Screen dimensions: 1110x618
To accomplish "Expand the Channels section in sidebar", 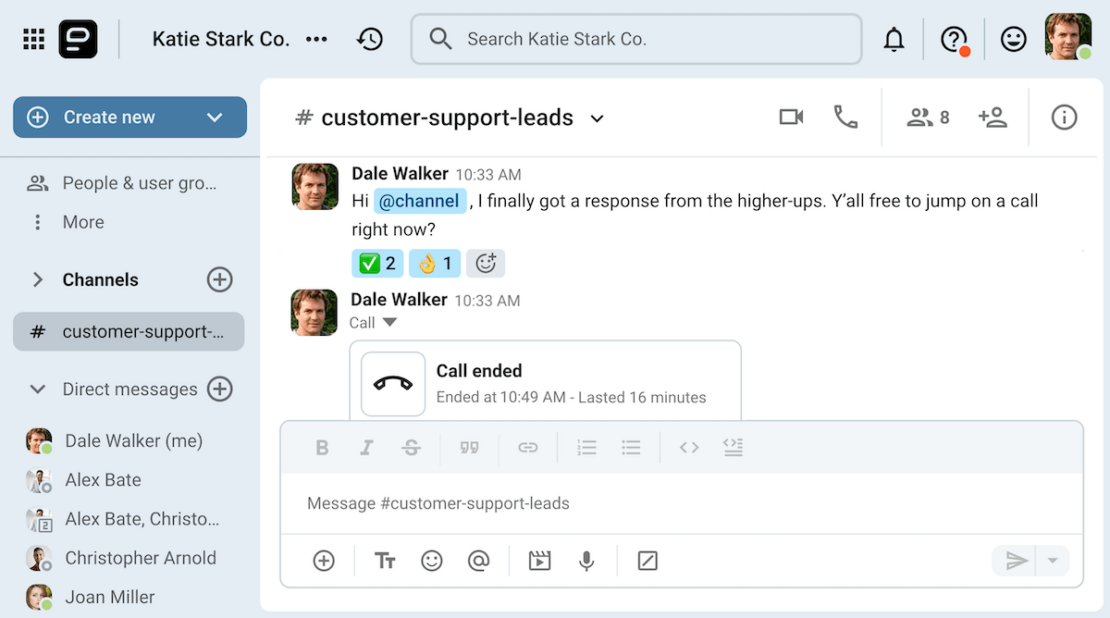I will (x=38, y=280).
